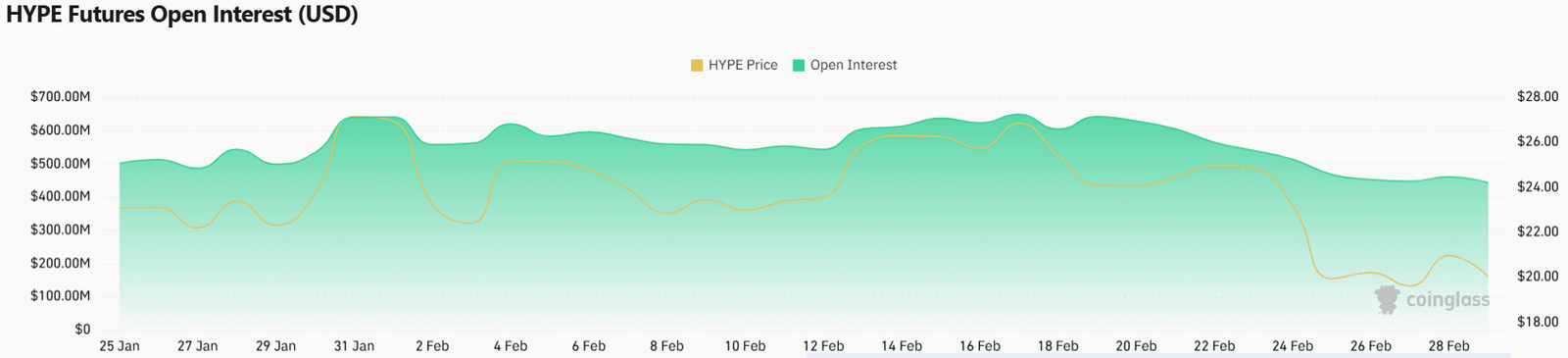Viewport: 1568px width, 358px height.
Task: Click the 31 Jan date label
Action: click(354, 346)
